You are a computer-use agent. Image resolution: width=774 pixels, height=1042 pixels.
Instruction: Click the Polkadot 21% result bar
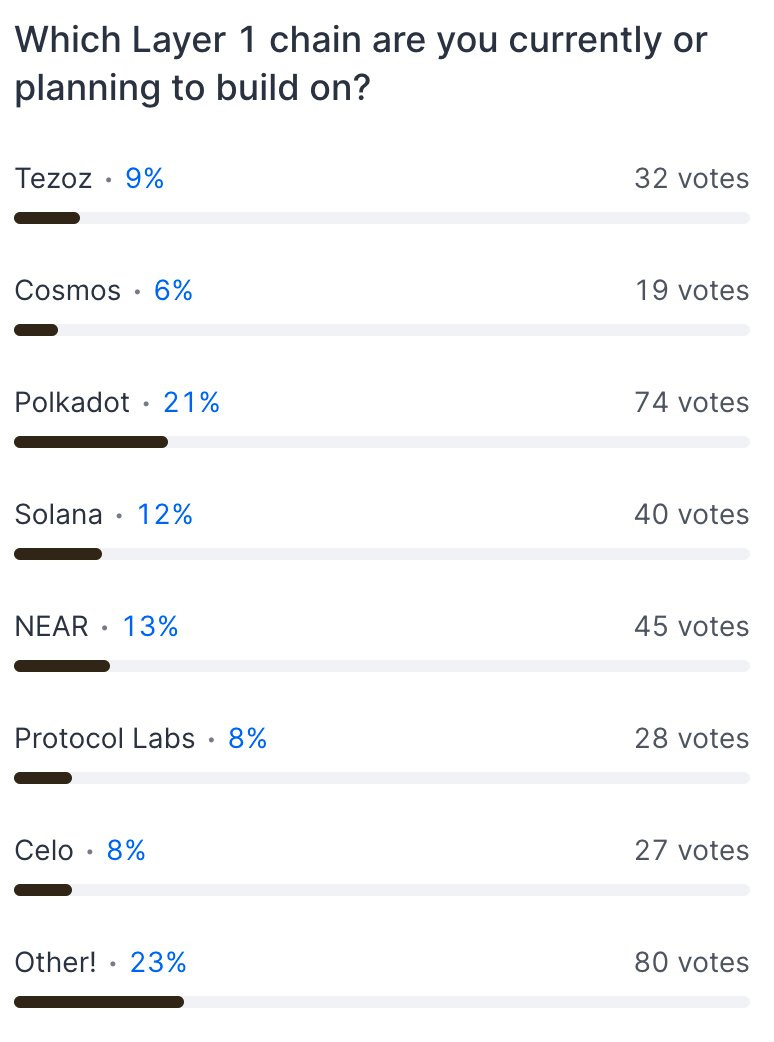382,442
